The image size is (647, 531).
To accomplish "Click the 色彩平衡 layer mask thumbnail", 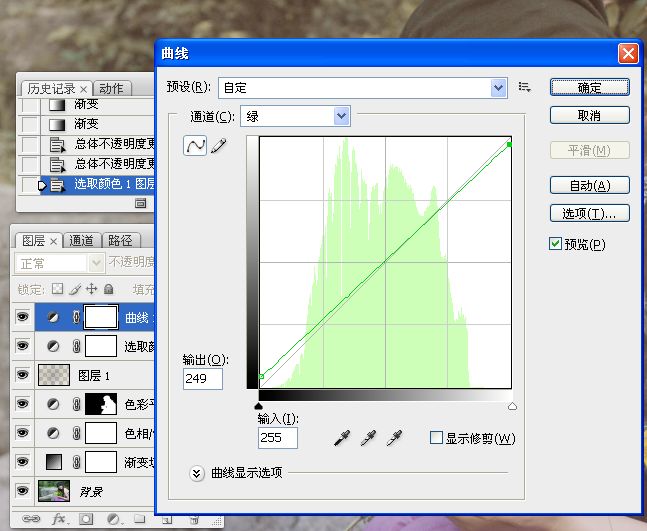I will (101, 404).
